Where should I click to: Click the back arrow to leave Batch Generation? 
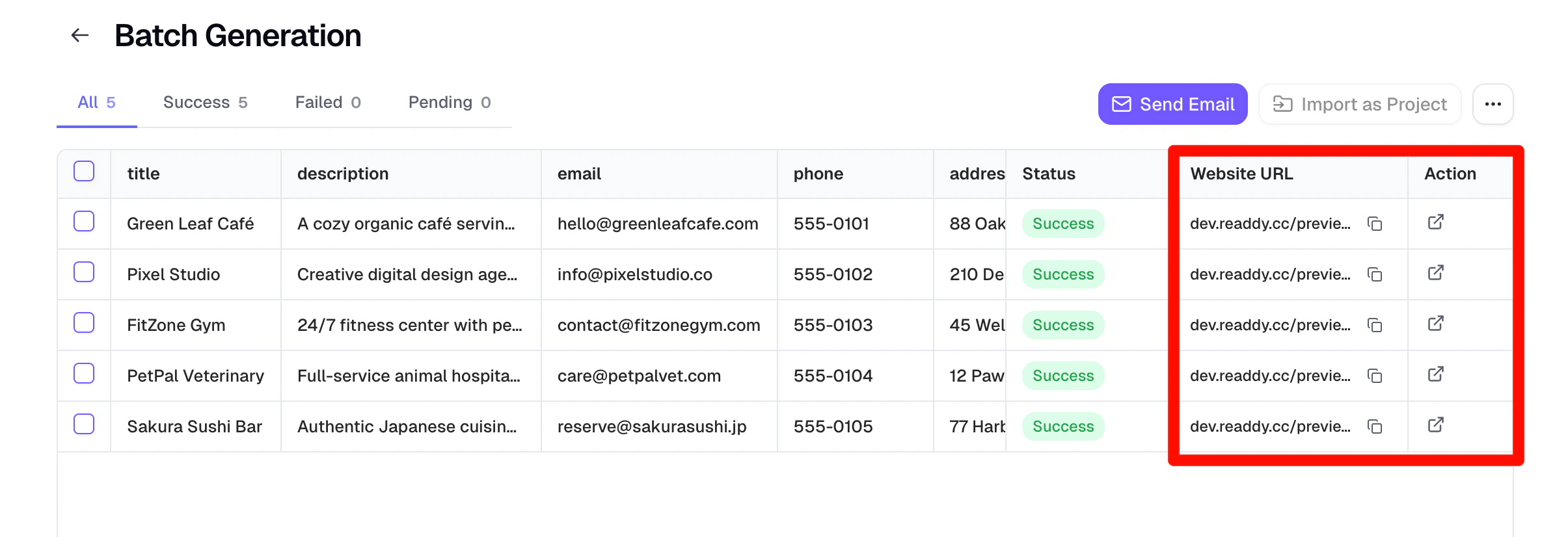[x=79, y=34]
